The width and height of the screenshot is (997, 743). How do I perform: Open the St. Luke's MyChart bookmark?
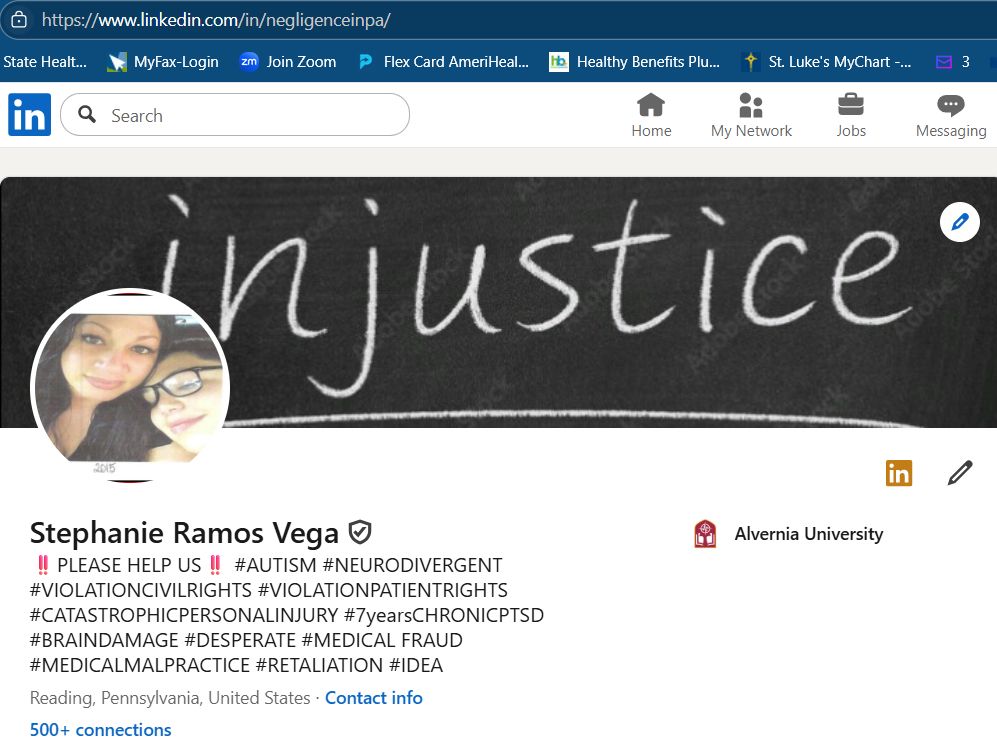827,62
